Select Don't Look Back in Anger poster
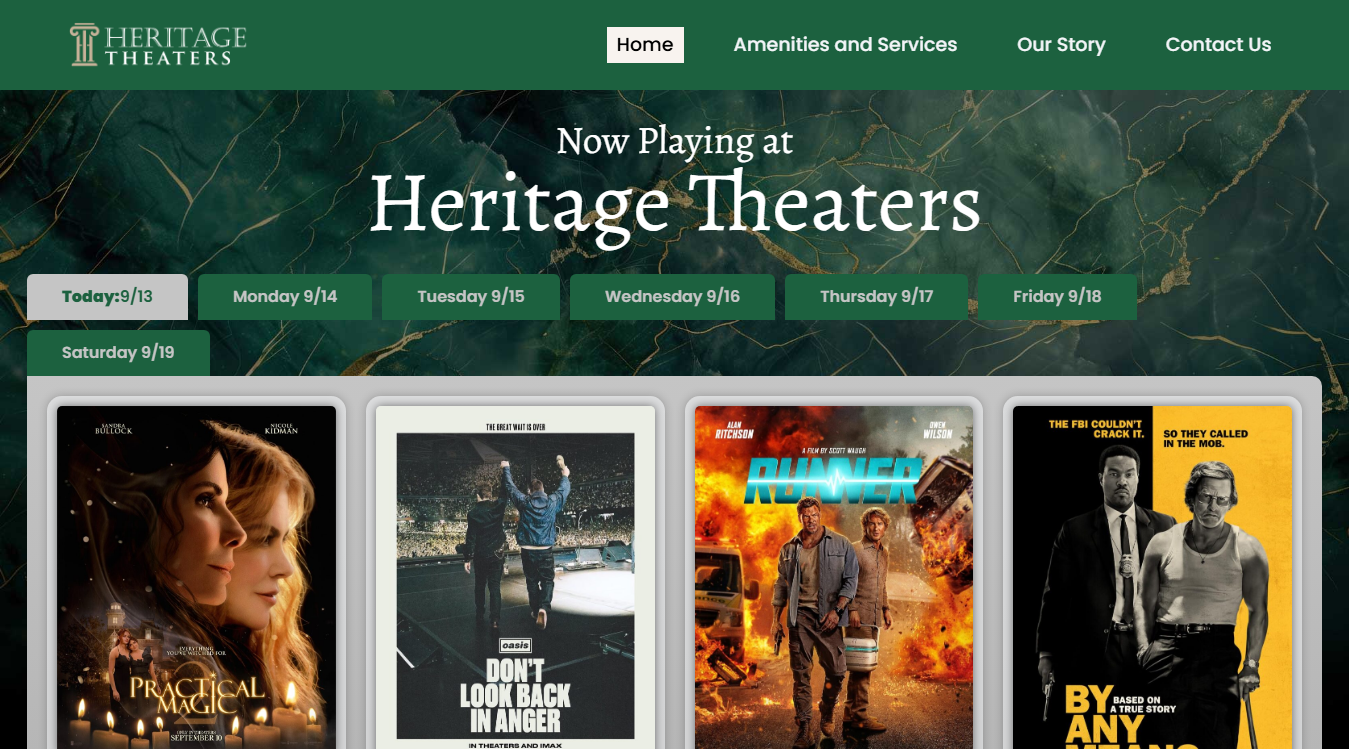This screenshot has height=749, width=1349. (515, 577)
